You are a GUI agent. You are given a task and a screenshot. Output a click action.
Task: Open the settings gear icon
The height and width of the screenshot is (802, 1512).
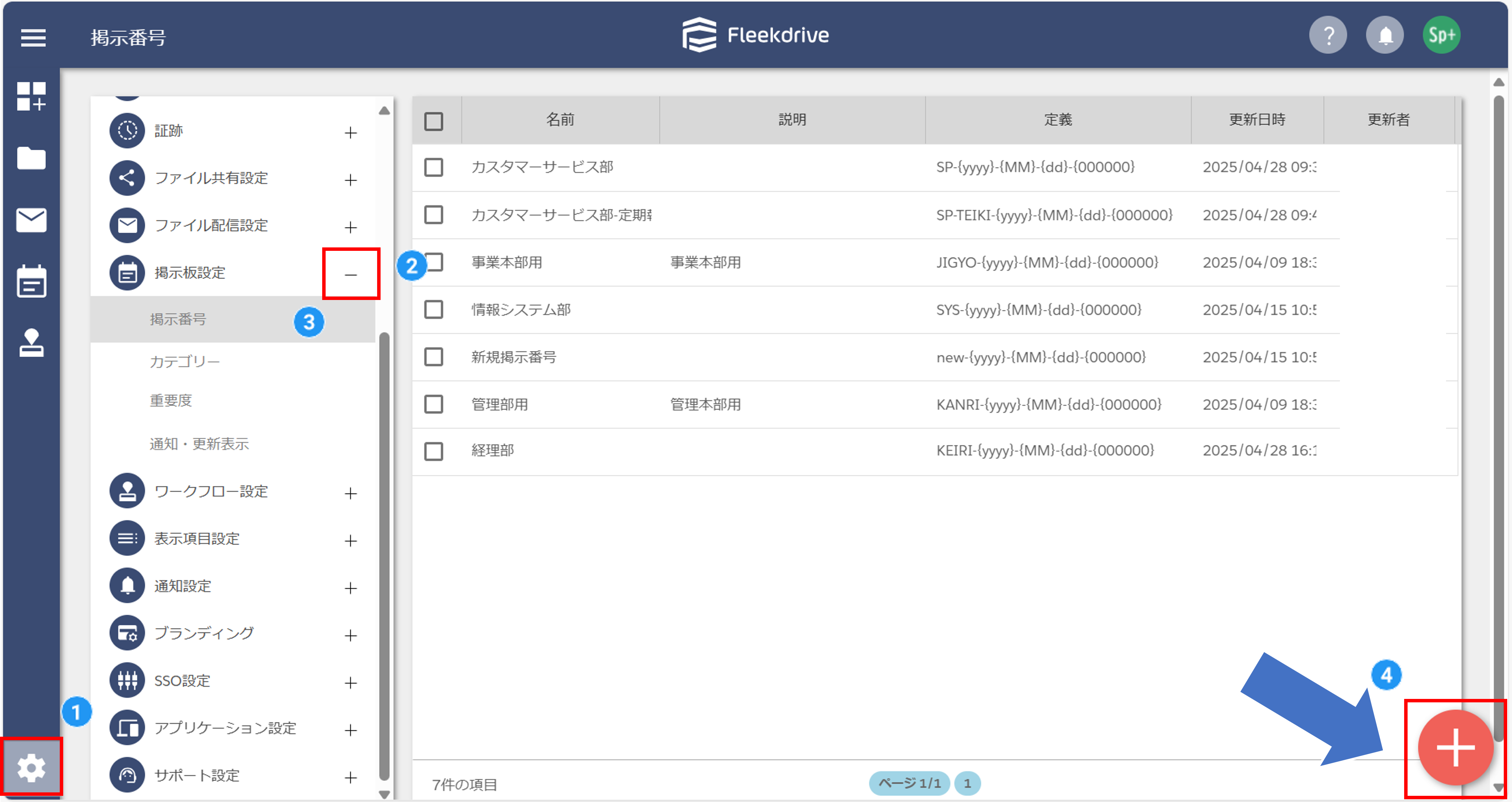pyautogui.click(x=31, y=768)
